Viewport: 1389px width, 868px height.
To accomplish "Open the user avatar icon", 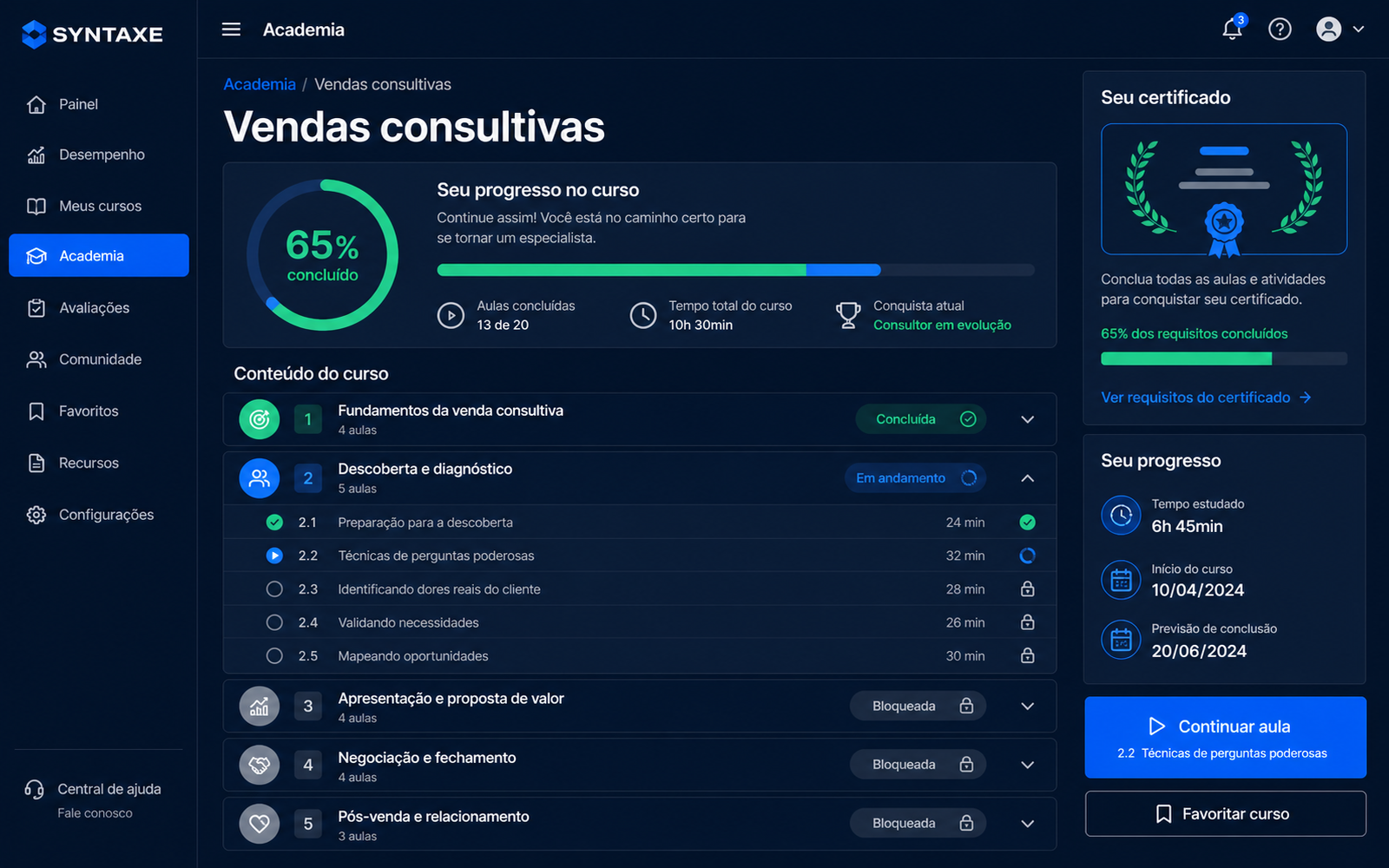I will point(1328,30).
